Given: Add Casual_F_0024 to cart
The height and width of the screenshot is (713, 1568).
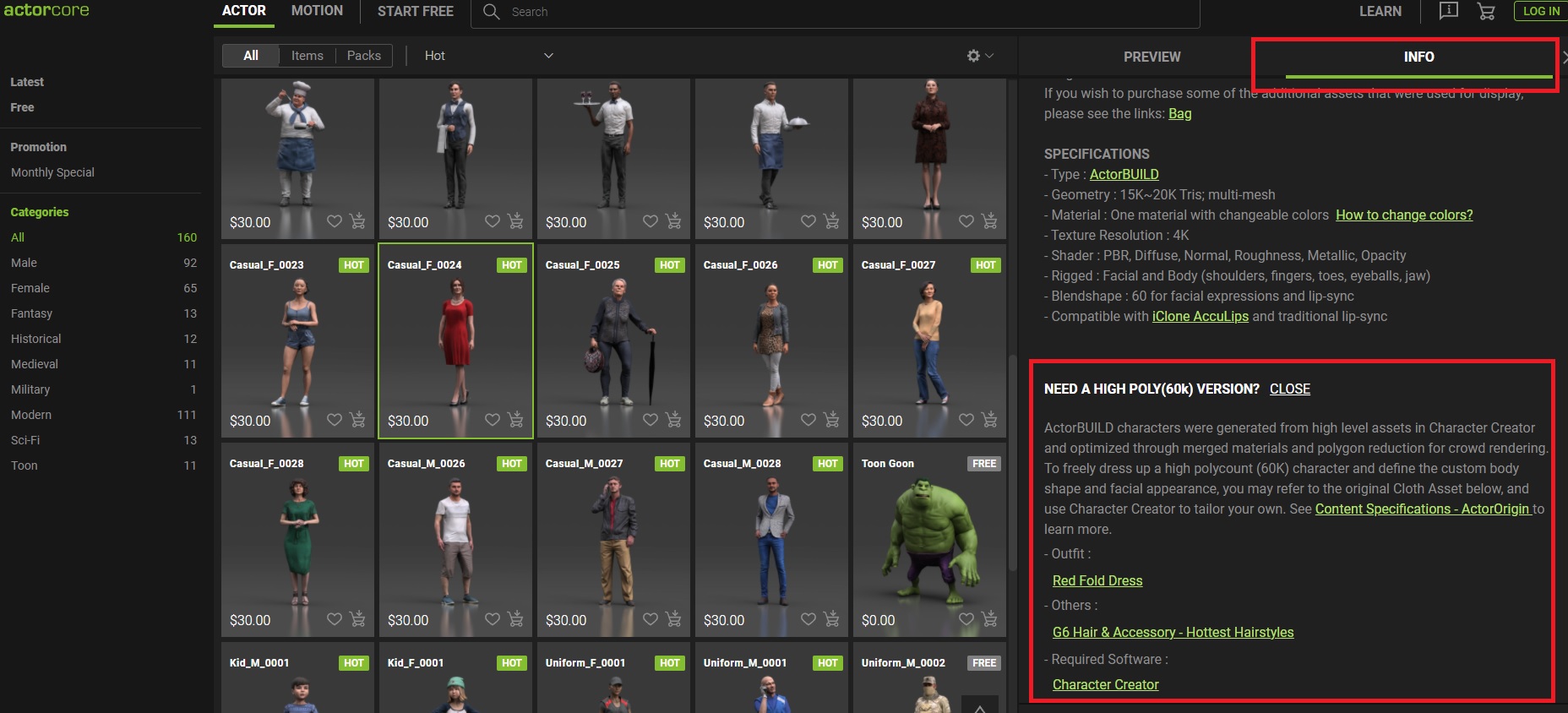Looking at the screenshot, I should point(515,419).
